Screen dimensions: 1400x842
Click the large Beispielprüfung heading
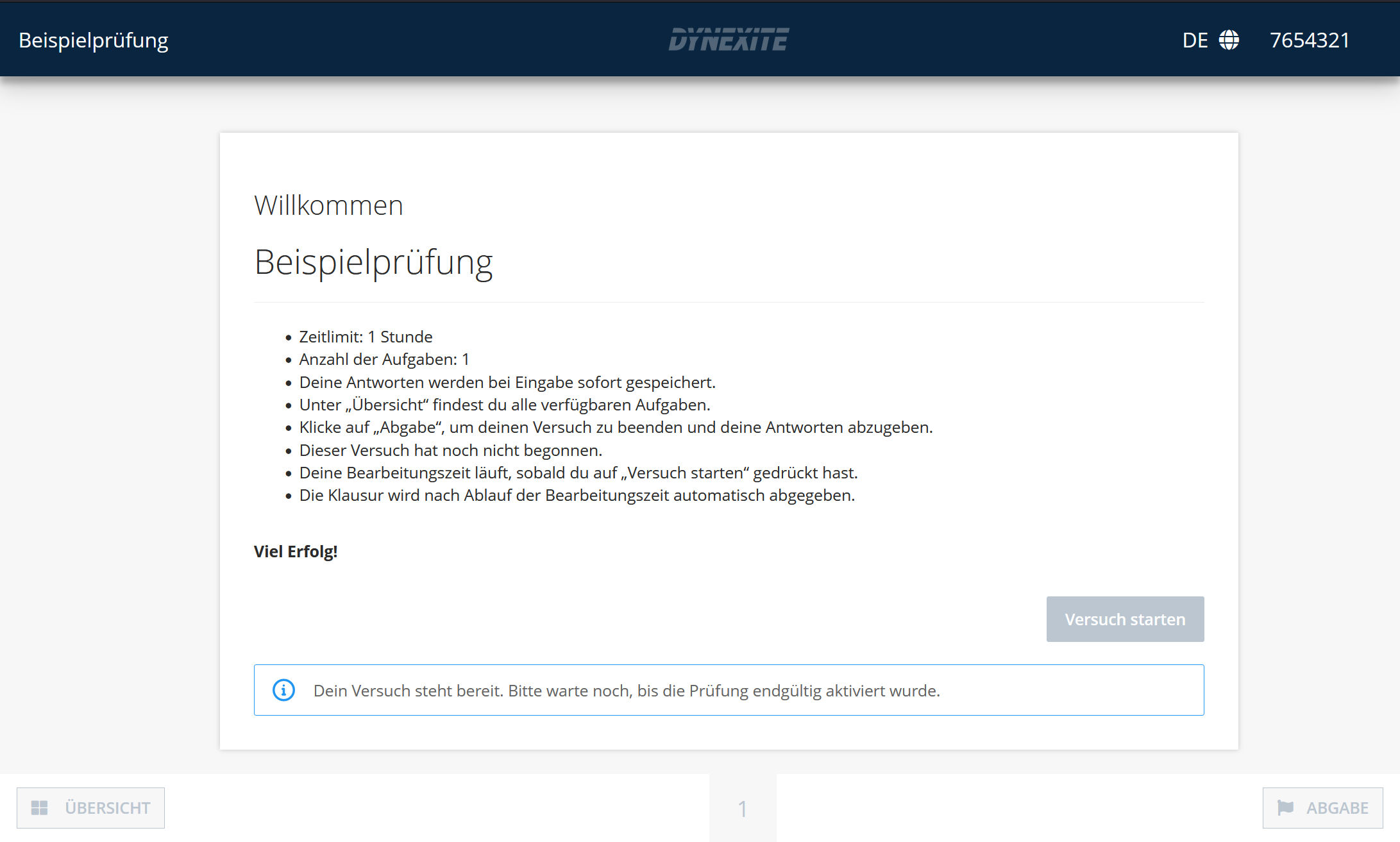373,262
